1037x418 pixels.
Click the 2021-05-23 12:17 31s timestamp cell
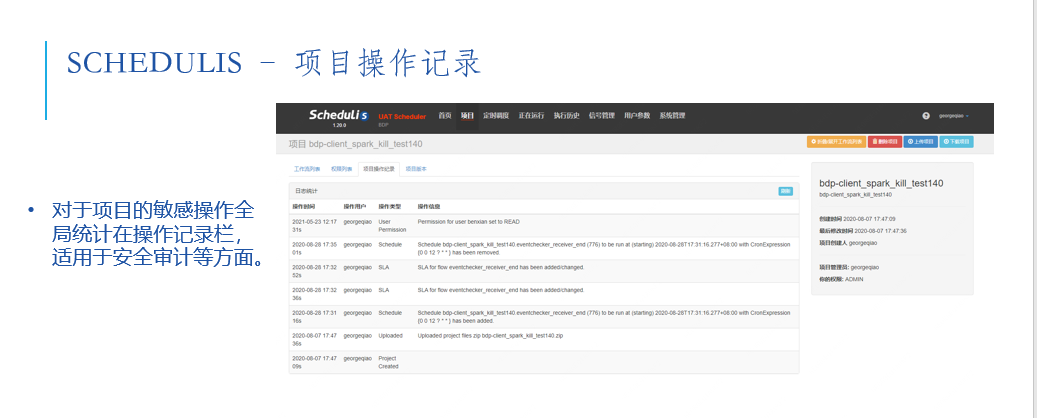pyautogui.click(x=315, y=226)
